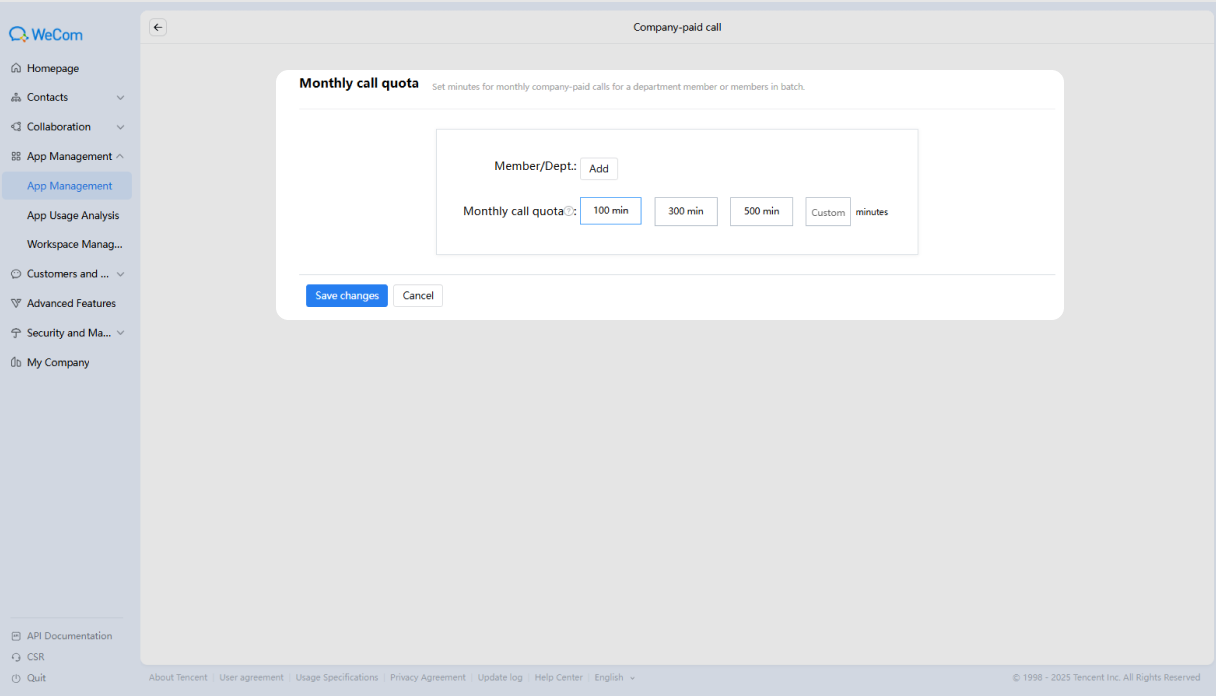Image resolution: width=1216 pixels, height=698 pixels.
Task: Expand the Contacts menu chevron
Action: pyautogui.click(x=120, y=98)
